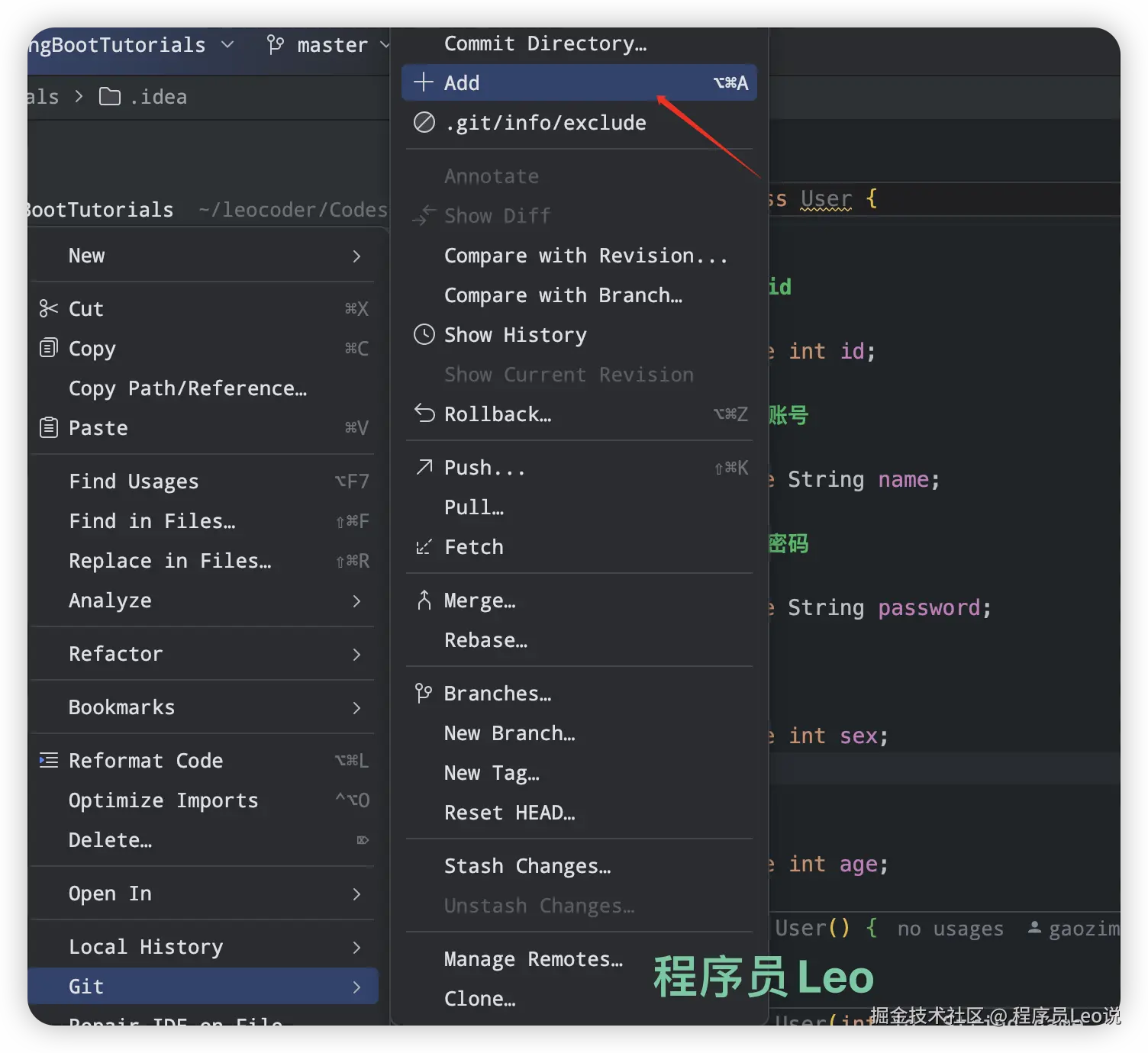Click the Fetch icon
Viewport: 1148px width, 1053px height.
click(424, 547)
